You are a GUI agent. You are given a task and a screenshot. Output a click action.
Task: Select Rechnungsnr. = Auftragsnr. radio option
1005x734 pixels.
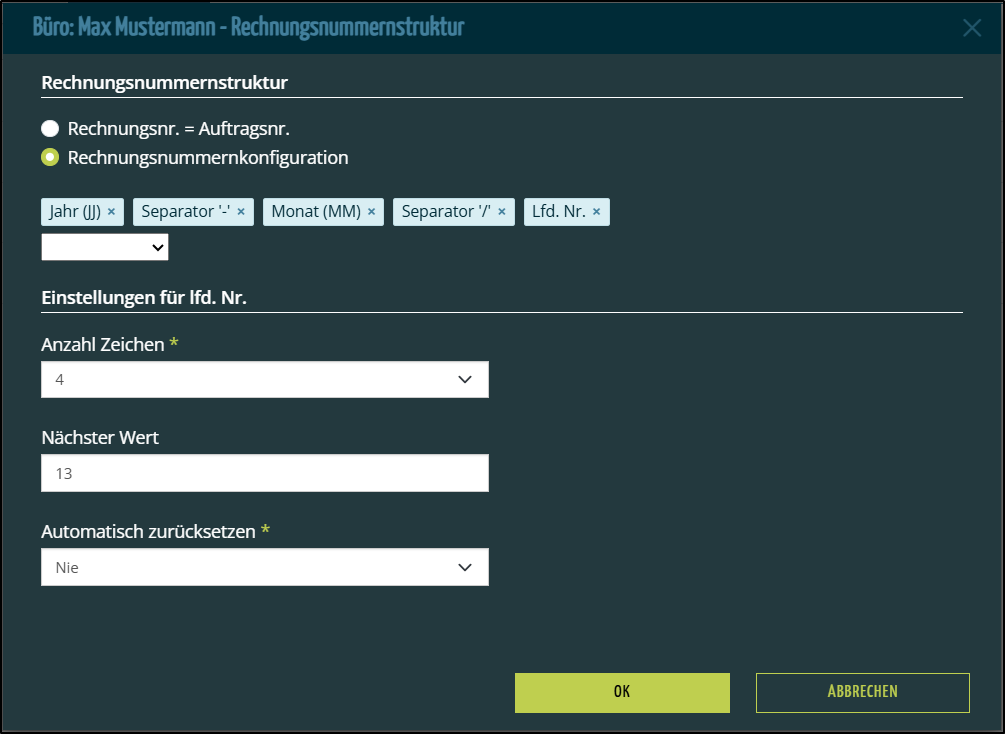50,128
